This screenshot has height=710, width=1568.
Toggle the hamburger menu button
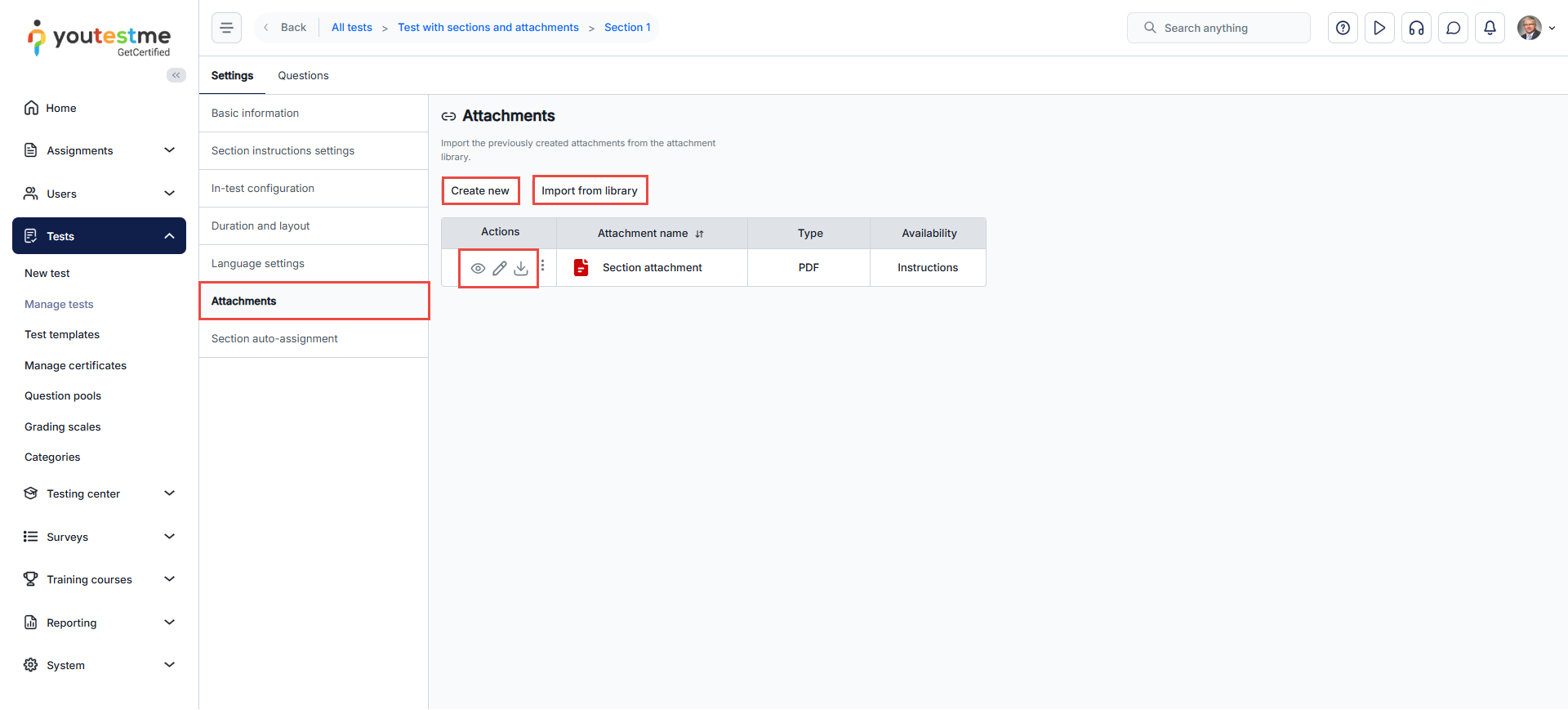(x=226, y=28)
